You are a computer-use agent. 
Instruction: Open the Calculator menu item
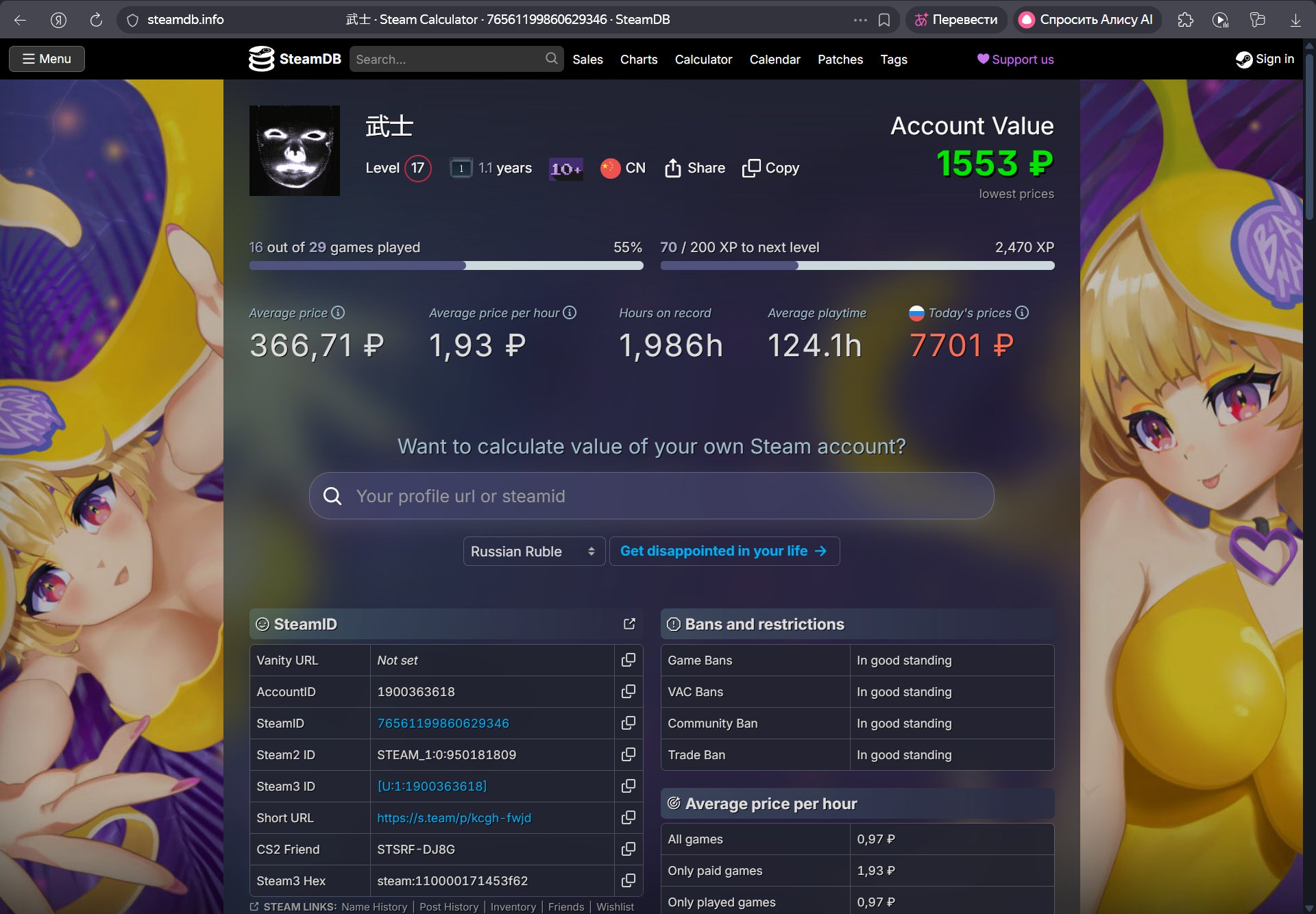[x=703, y=60]
